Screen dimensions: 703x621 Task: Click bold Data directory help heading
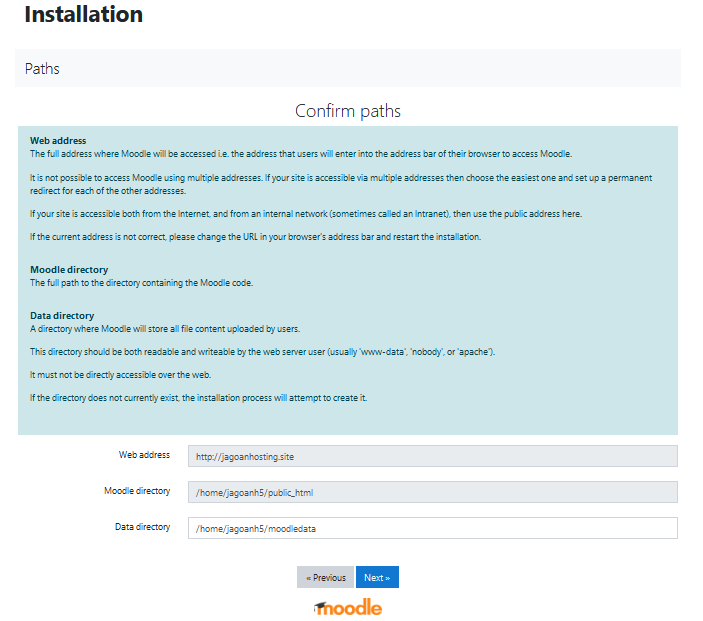pos(62,316)
